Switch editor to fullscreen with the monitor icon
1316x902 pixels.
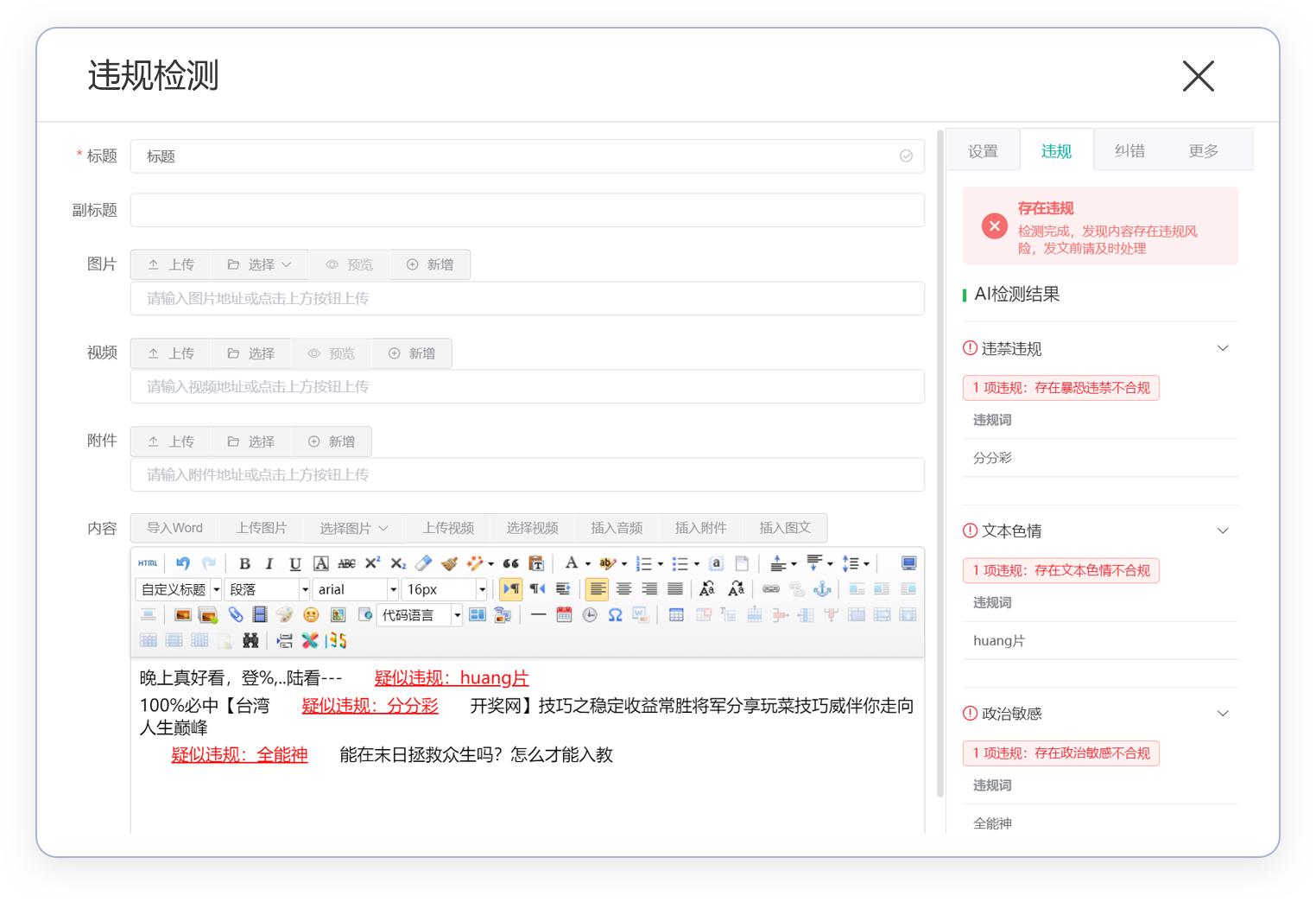pyautogui.click(x=908, y=562)
